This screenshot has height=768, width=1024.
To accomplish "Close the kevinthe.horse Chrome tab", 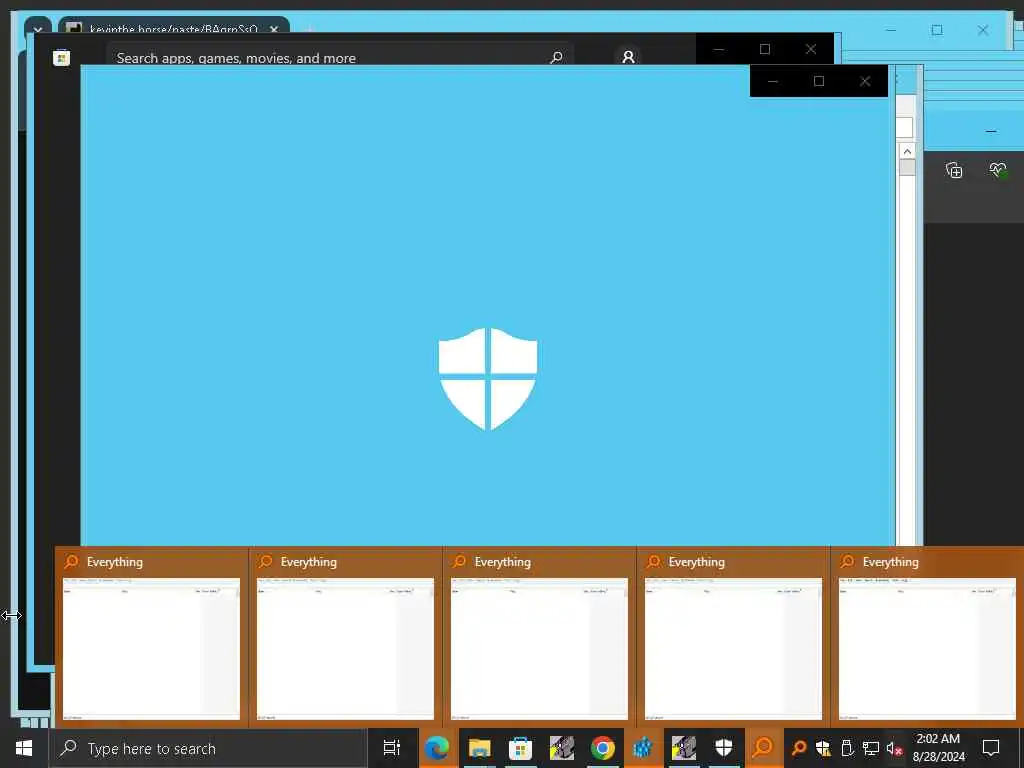I will [x=274, y=29].
